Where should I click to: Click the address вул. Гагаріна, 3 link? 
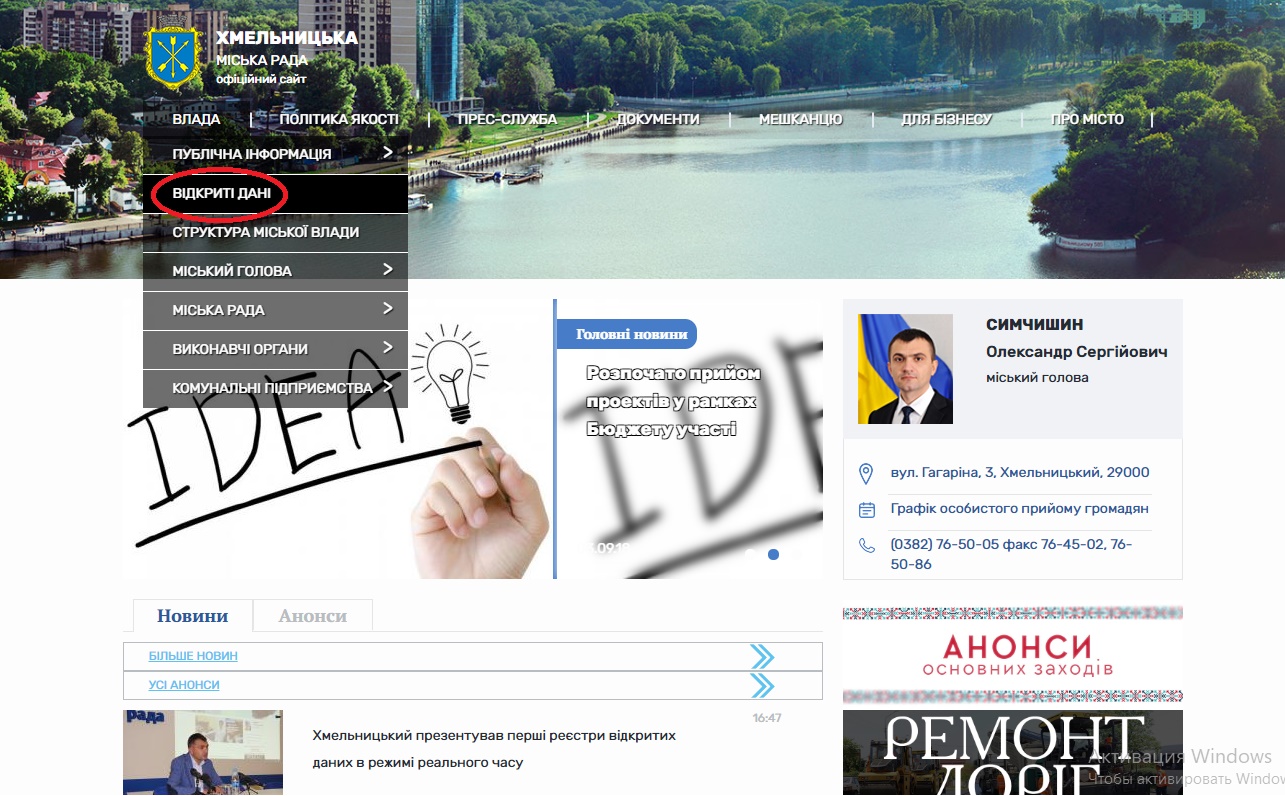(x=1020, y=472)
